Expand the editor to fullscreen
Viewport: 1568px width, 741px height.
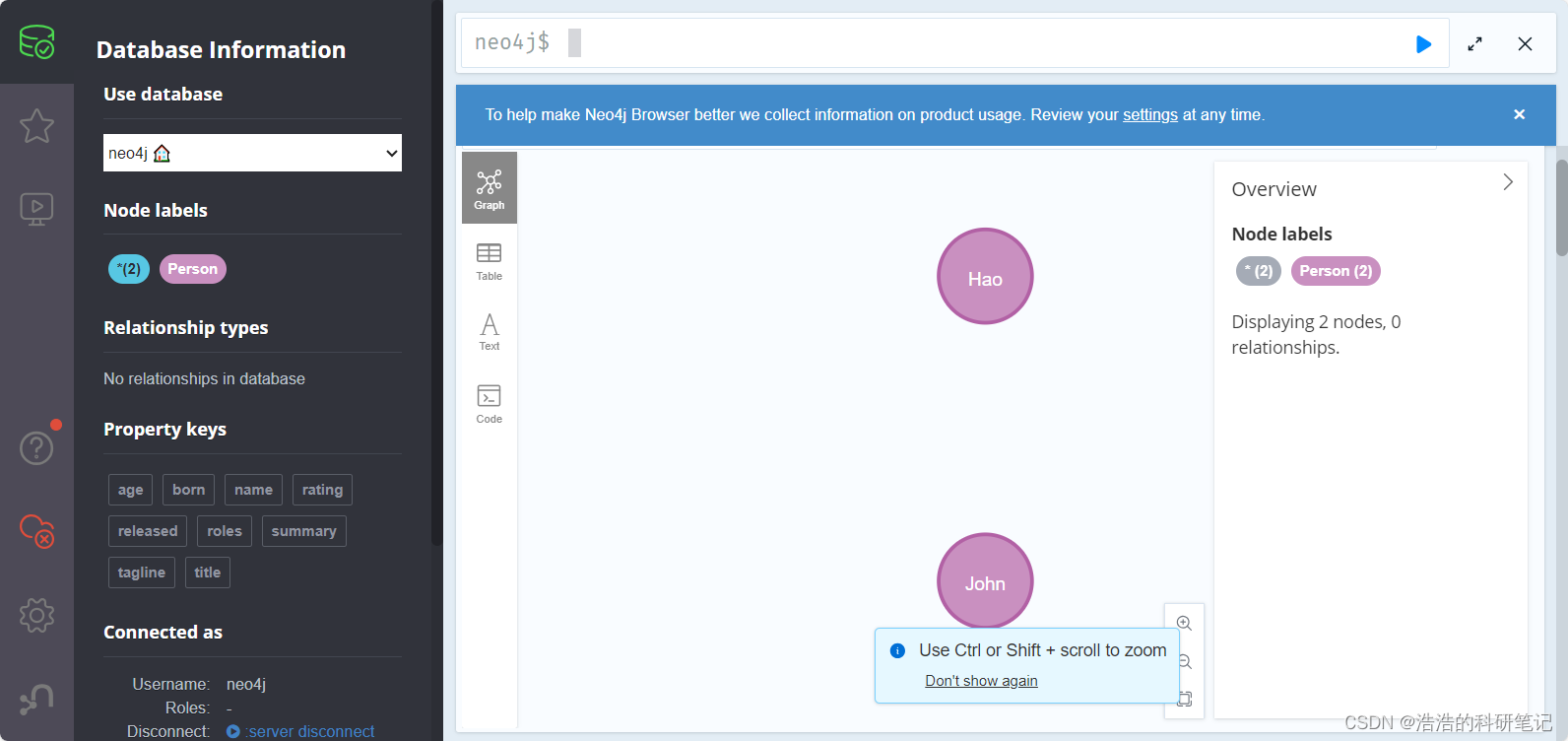coord(1474,44)
